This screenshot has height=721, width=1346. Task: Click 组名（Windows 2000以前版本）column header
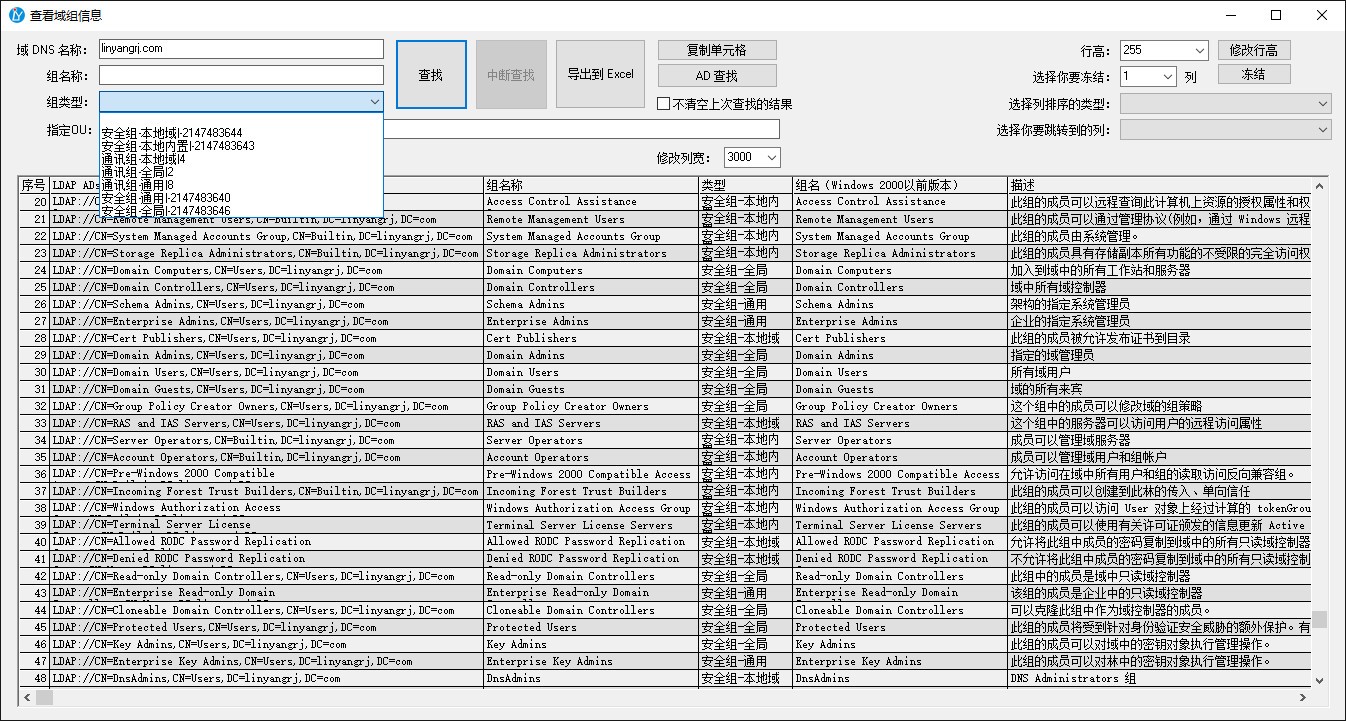900,185
